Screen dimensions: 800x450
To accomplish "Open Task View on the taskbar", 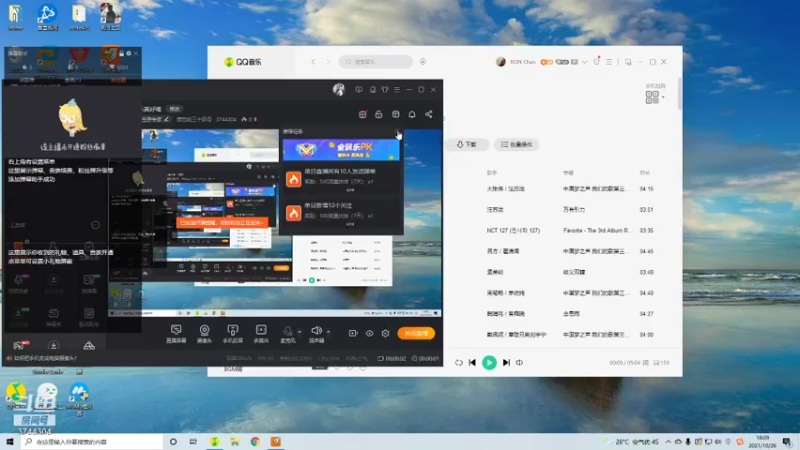I will pos(193,442).
